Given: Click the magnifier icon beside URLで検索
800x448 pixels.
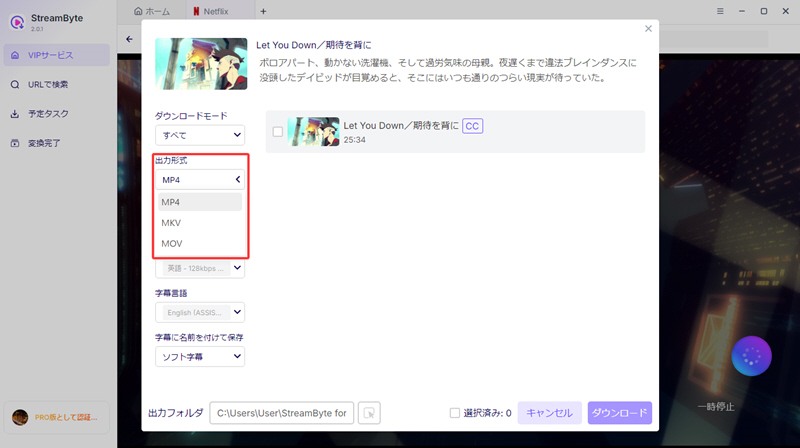Looking at the screenshot, I should pyautogui.click(x=15, y=84).
